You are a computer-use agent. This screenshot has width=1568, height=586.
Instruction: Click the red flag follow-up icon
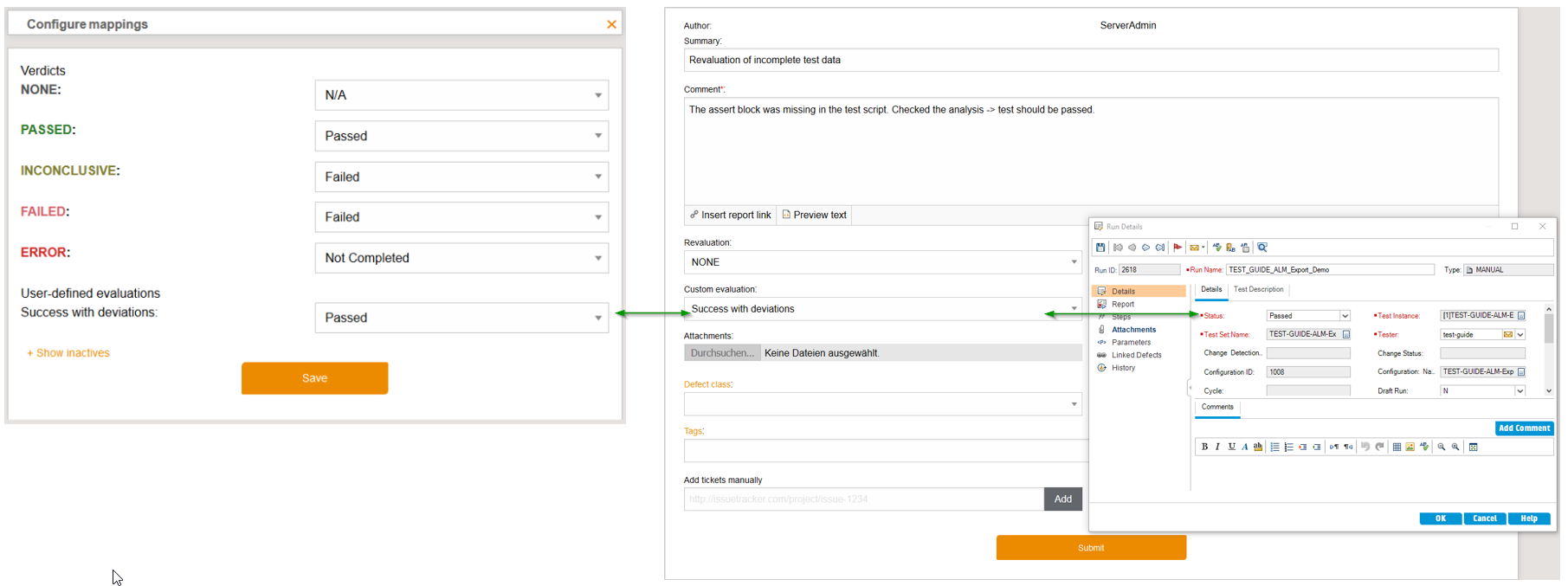pos(1178,248)
